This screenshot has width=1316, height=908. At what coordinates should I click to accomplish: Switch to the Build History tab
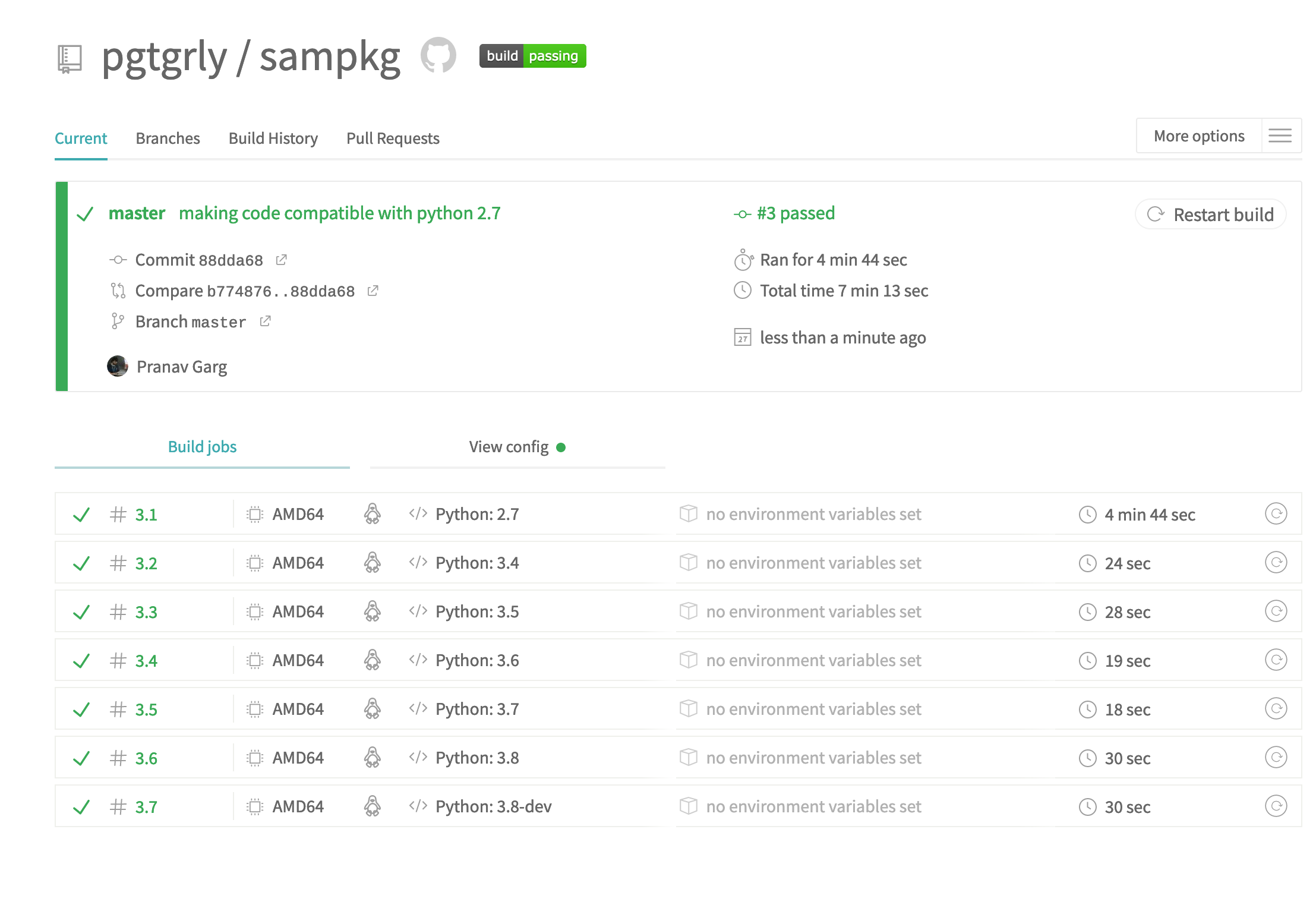273,138
